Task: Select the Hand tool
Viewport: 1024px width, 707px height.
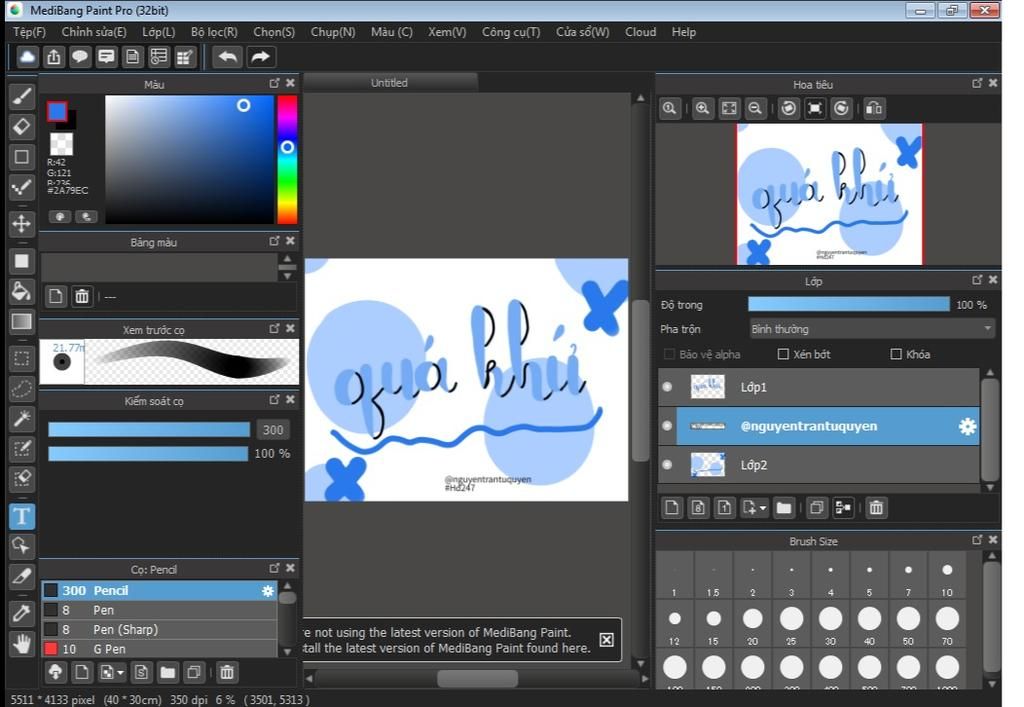Action: tap(22, 644)
